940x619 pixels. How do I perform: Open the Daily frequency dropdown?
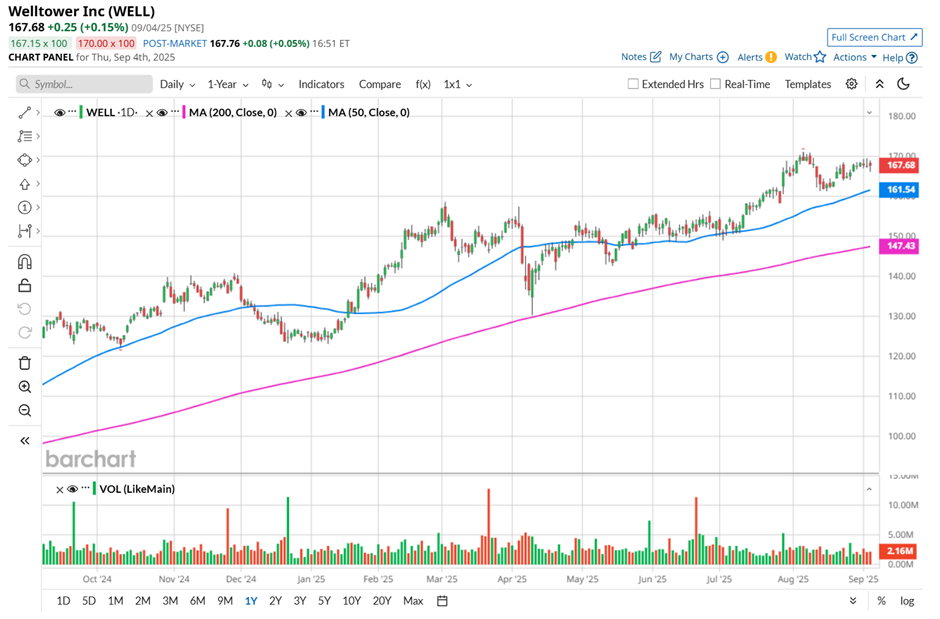pos(177,84)
